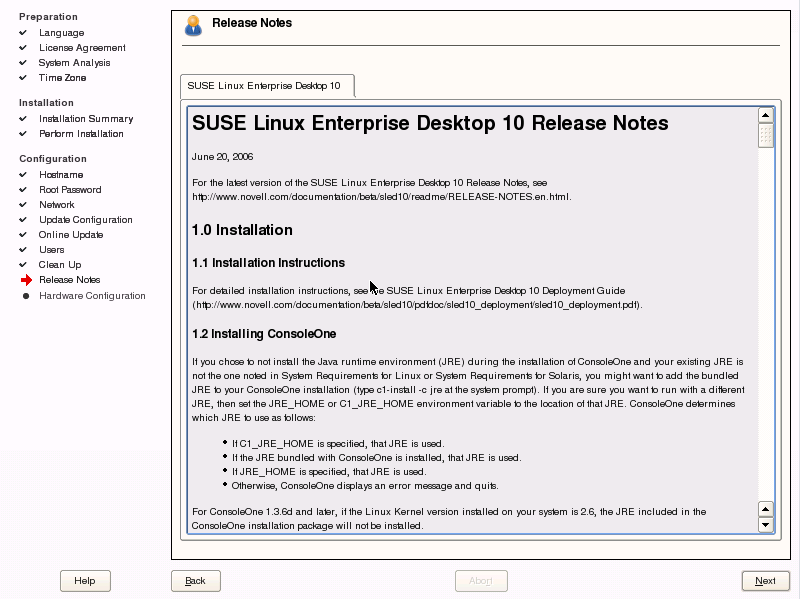Click bullet line 'If C1_JRE_HOME is specified'
The width and height of the screenshot is (800, 599).
[x=338, y=444]
